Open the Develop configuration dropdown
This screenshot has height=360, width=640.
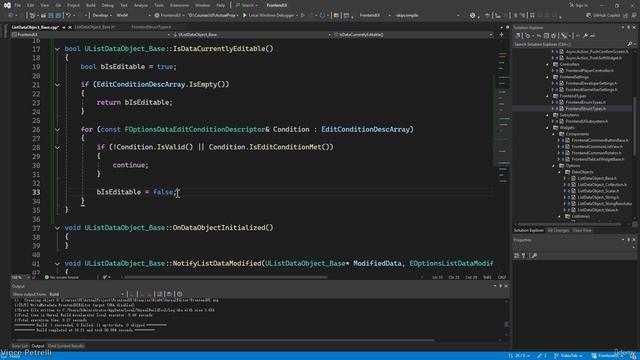tap(102, 16)
